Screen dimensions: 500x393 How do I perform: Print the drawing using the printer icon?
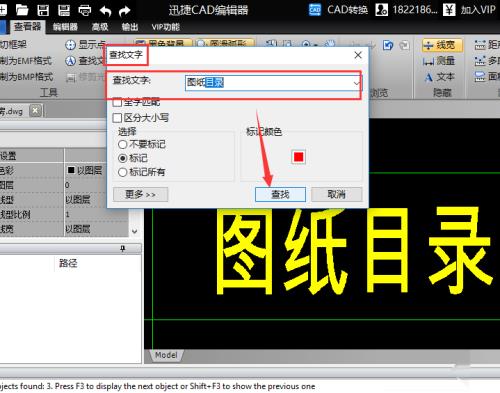85,10
